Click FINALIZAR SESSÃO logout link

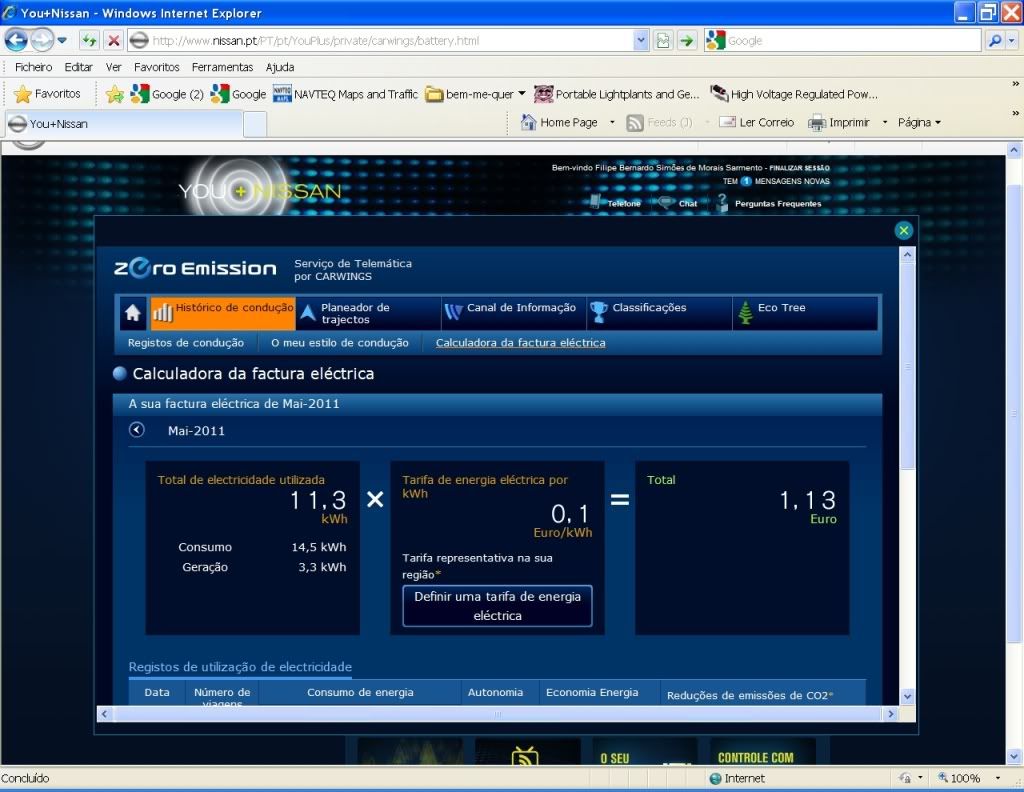(799, 168)
